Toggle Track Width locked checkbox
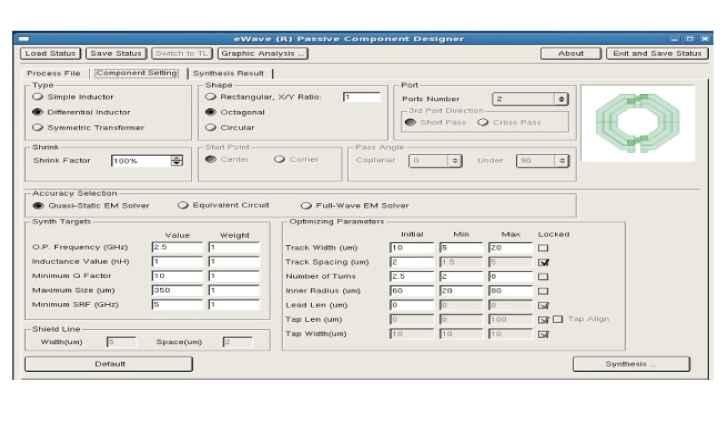Image resolution: width=724 pixels, height=438 pixels. click(543, 248)
